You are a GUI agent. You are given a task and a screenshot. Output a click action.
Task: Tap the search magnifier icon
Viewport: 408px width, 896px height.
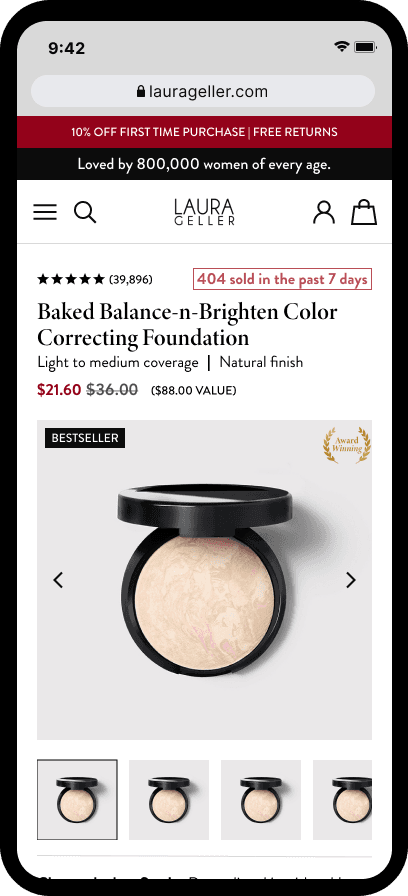[x=85, y=212]
